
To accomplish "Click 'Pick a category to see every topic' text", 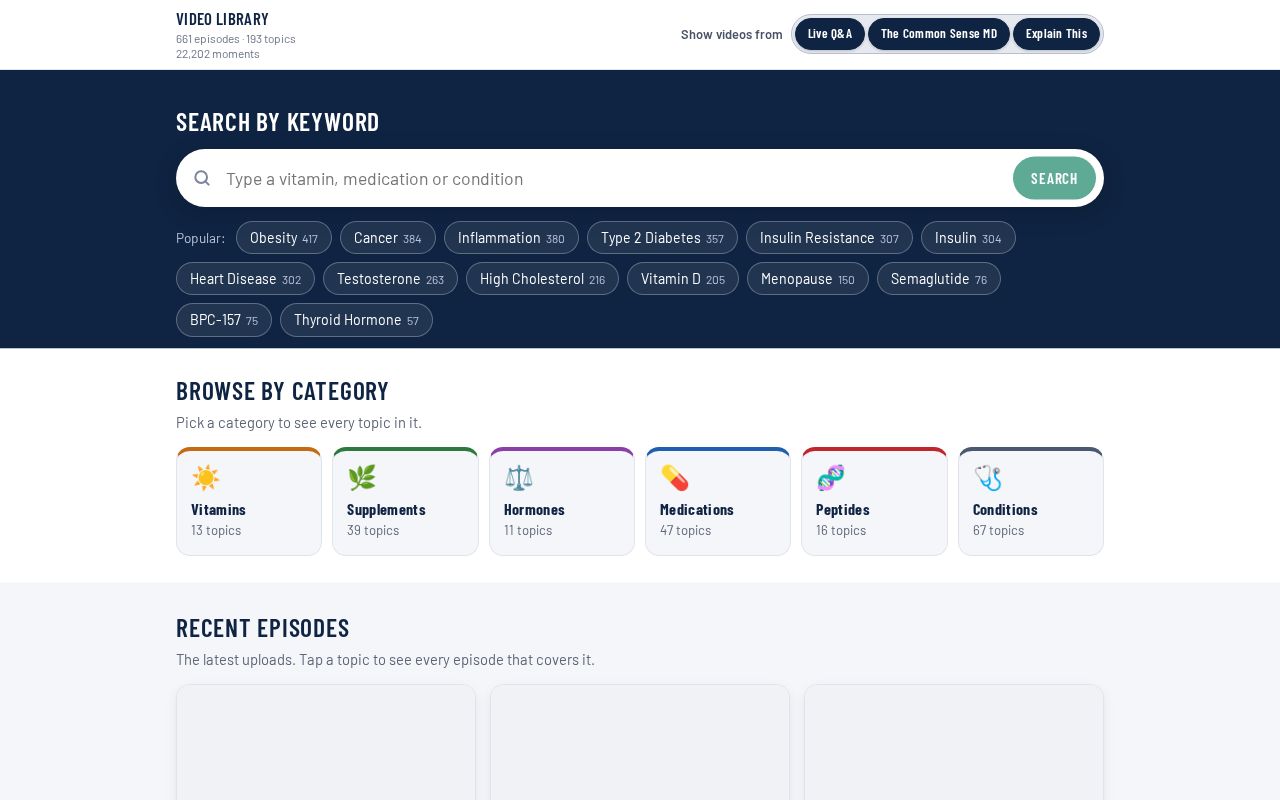I will tap(299, 423).
